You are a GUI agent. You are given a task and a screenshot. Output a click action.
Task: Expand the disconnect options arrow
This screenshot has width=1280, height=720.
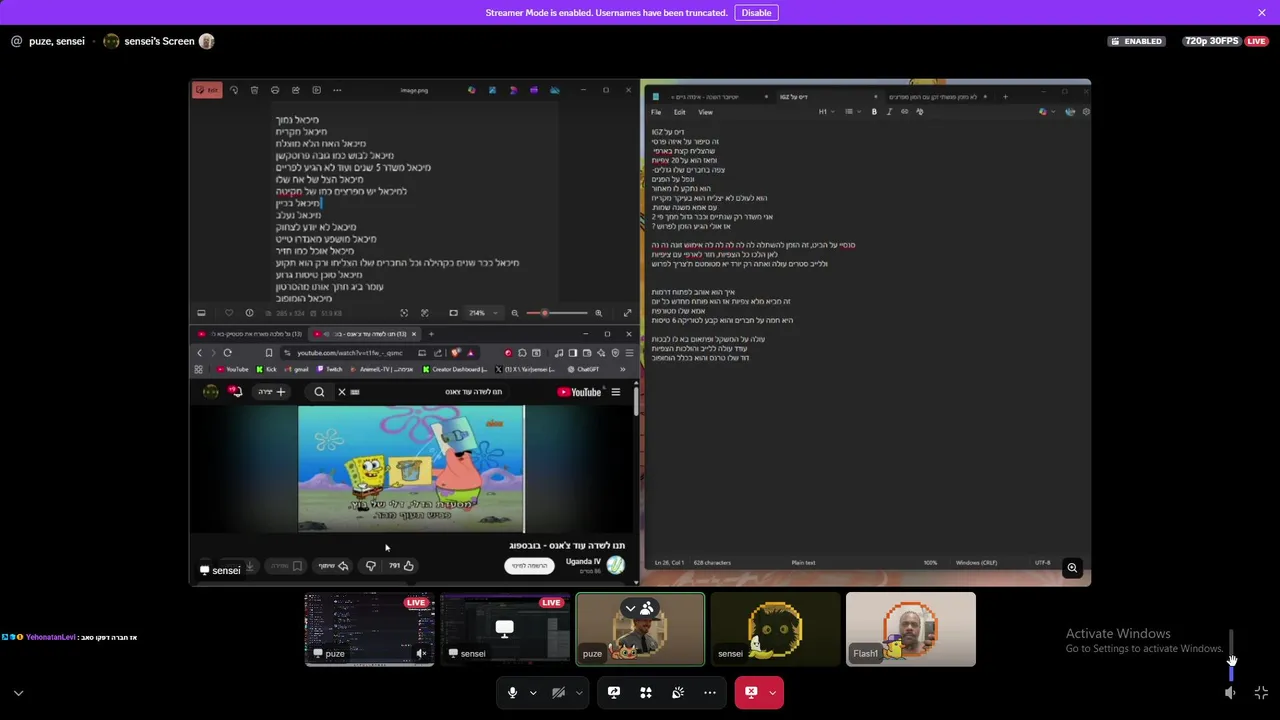click(772, 692)
